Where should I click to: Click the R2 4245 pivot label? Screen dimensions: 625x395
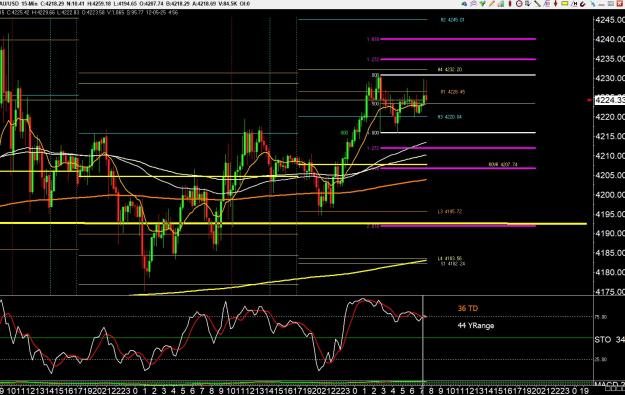[x=452, y=20]
